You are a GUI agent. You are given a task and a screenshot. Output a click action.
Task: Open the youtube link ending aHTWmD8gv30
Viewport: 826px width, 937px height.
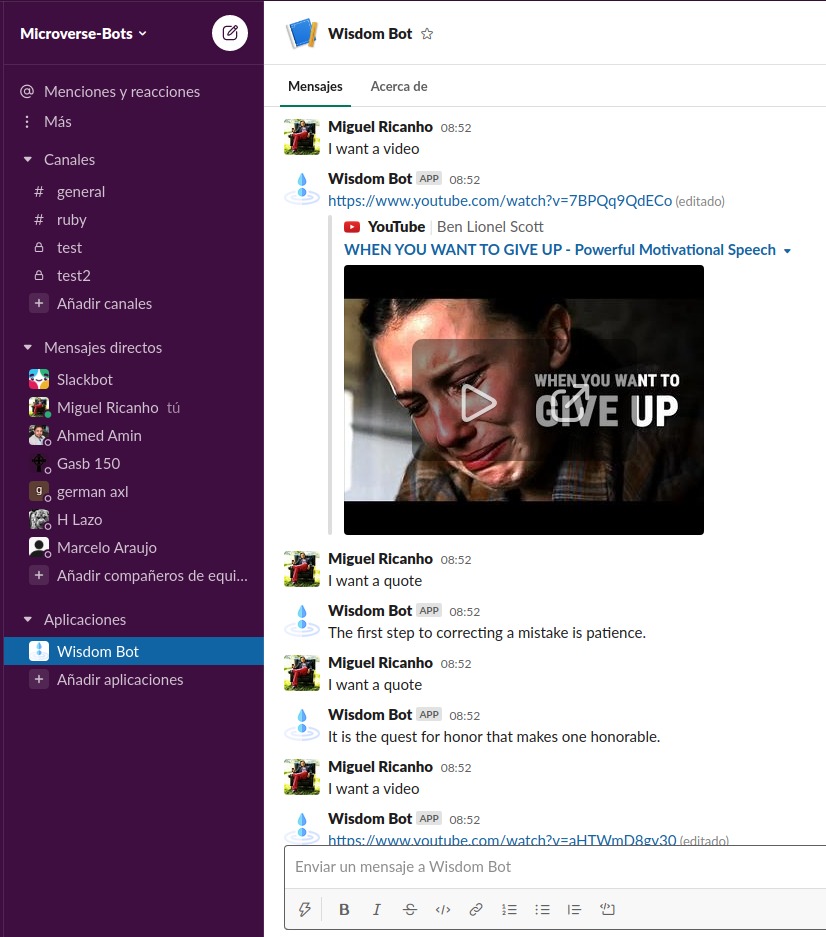coord(502,839)
